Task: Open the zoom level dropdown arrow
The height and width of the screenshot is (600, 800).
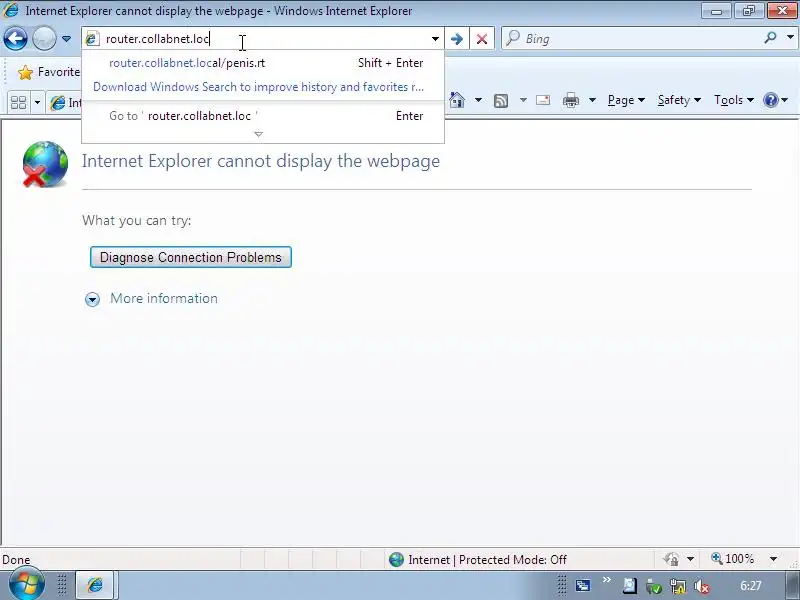Action: pyautogui.click(x=773, y=559)
